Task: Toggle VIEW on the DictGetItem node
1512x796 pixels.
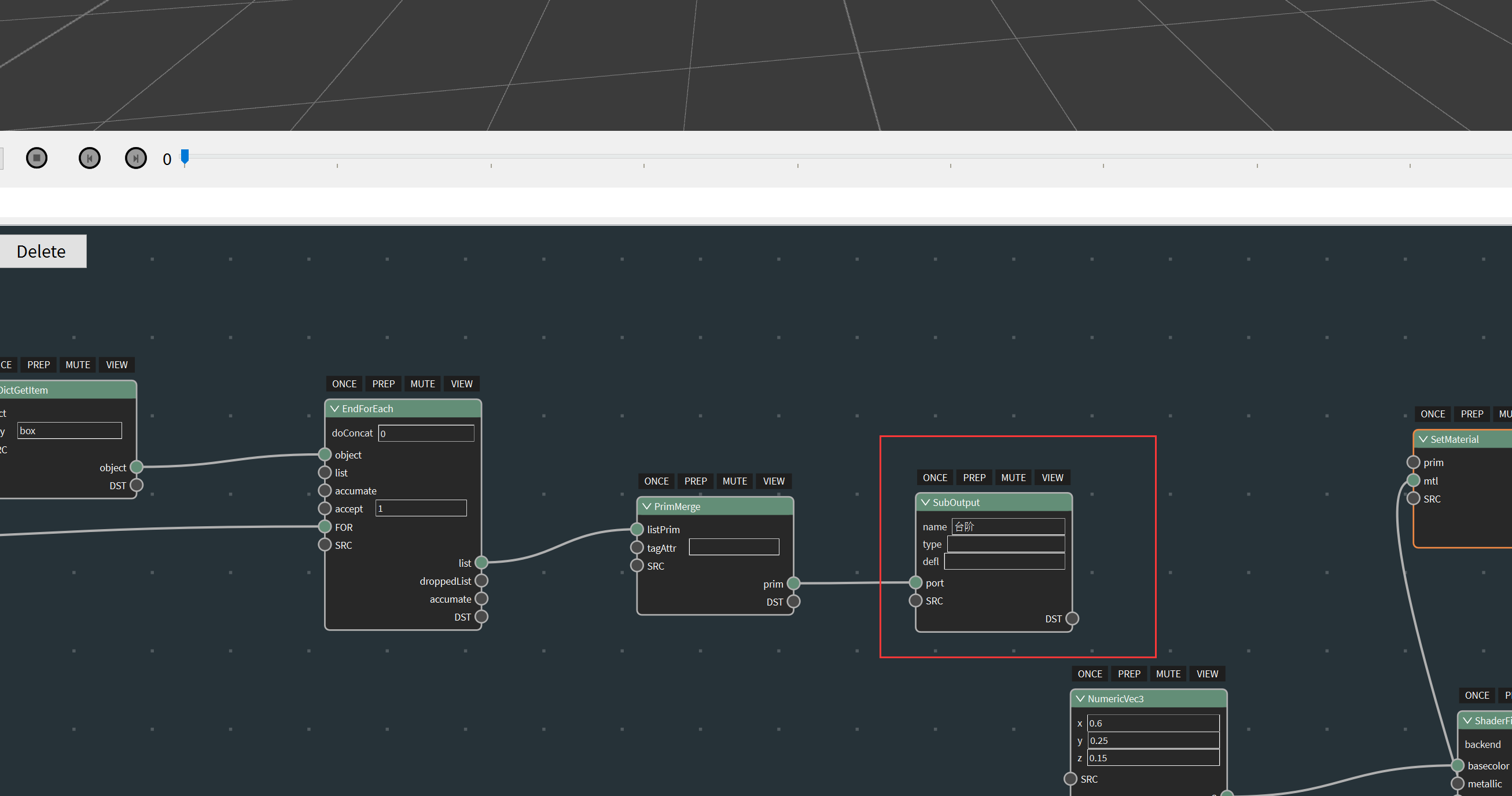Action: (117, 365)
